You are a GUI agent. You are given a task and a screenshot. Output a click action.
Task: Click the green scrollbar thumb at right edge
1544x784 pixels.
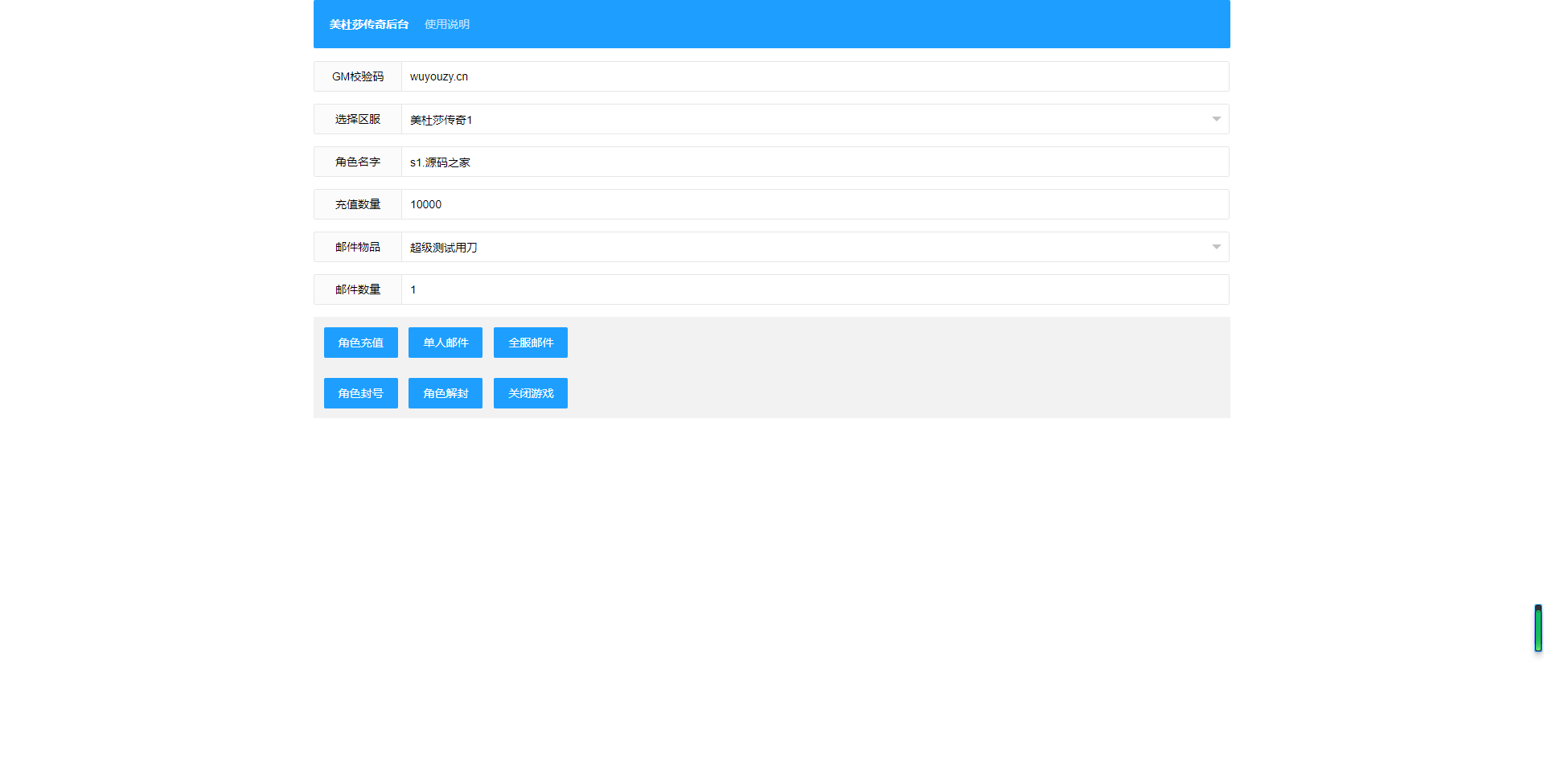tap(1538, 628)
